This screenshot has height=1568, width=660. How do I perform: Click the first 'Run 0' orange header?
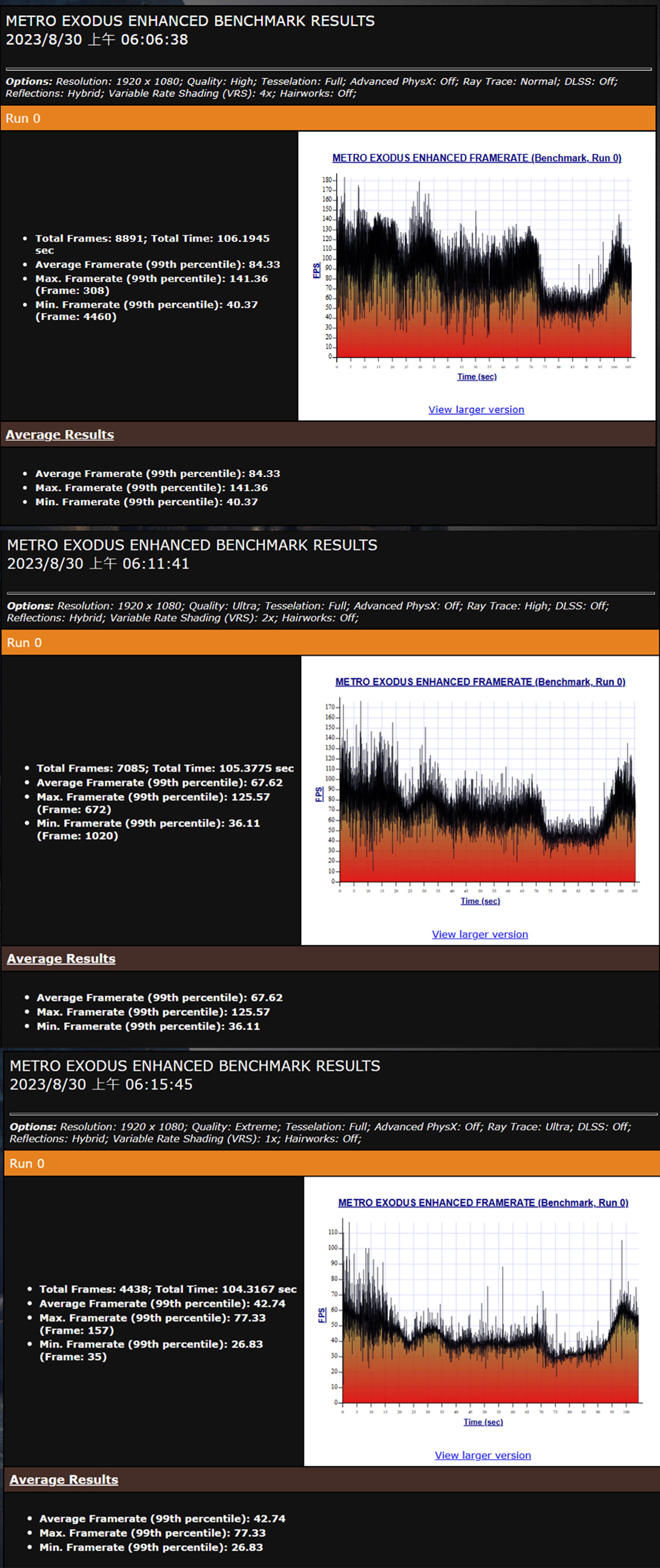[328, 118]
